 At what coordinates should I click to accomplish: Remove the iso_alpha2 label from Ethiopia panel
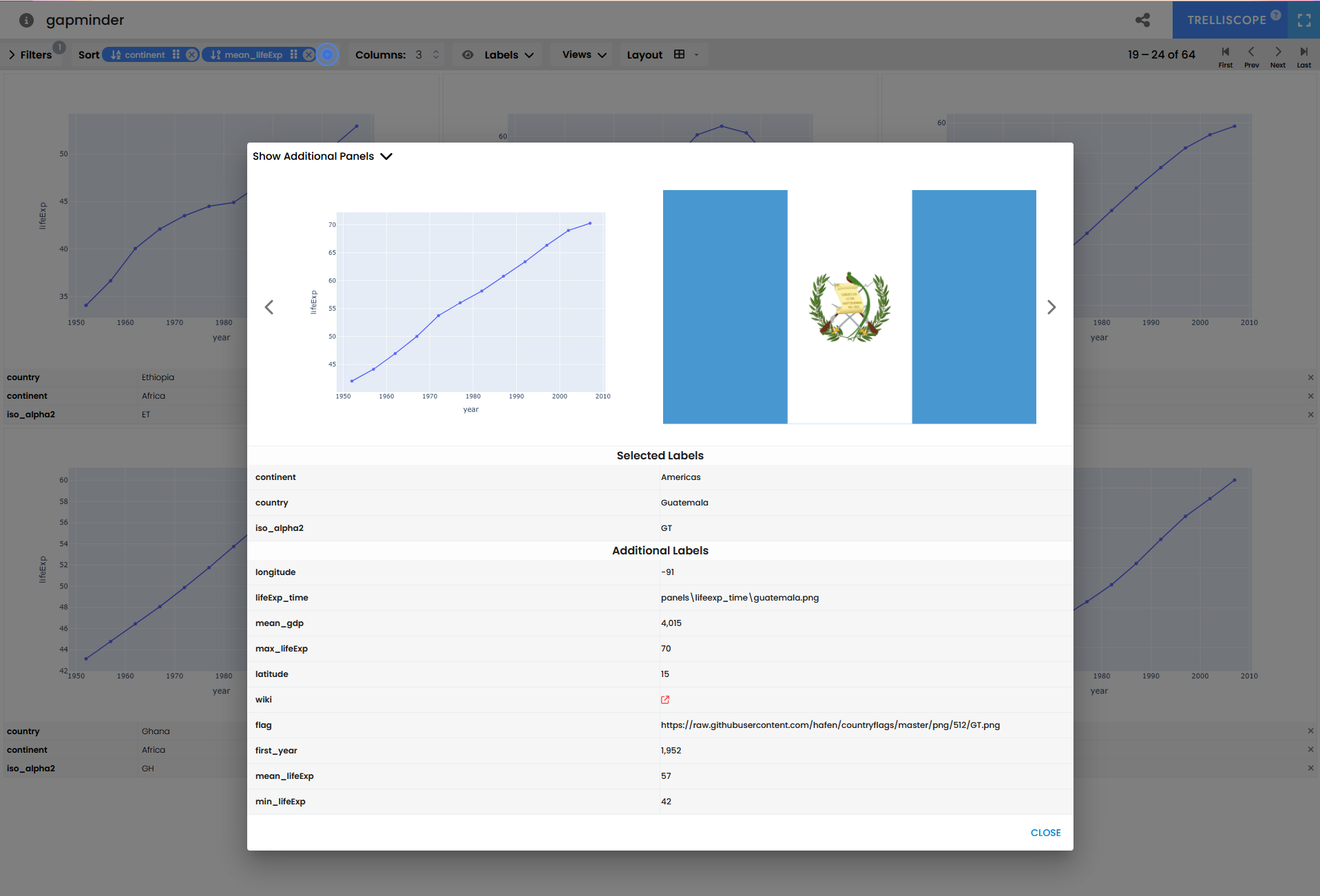(1311, 414)
